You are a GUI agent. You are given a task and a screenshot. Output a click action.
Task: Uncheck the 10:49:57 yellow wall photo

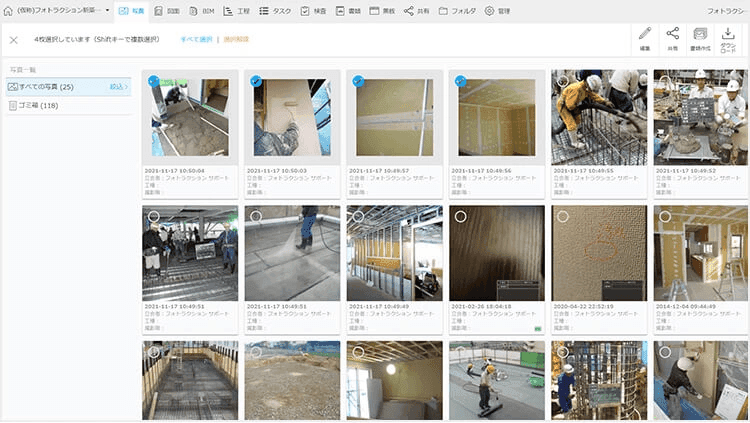(x=358, y=81)
